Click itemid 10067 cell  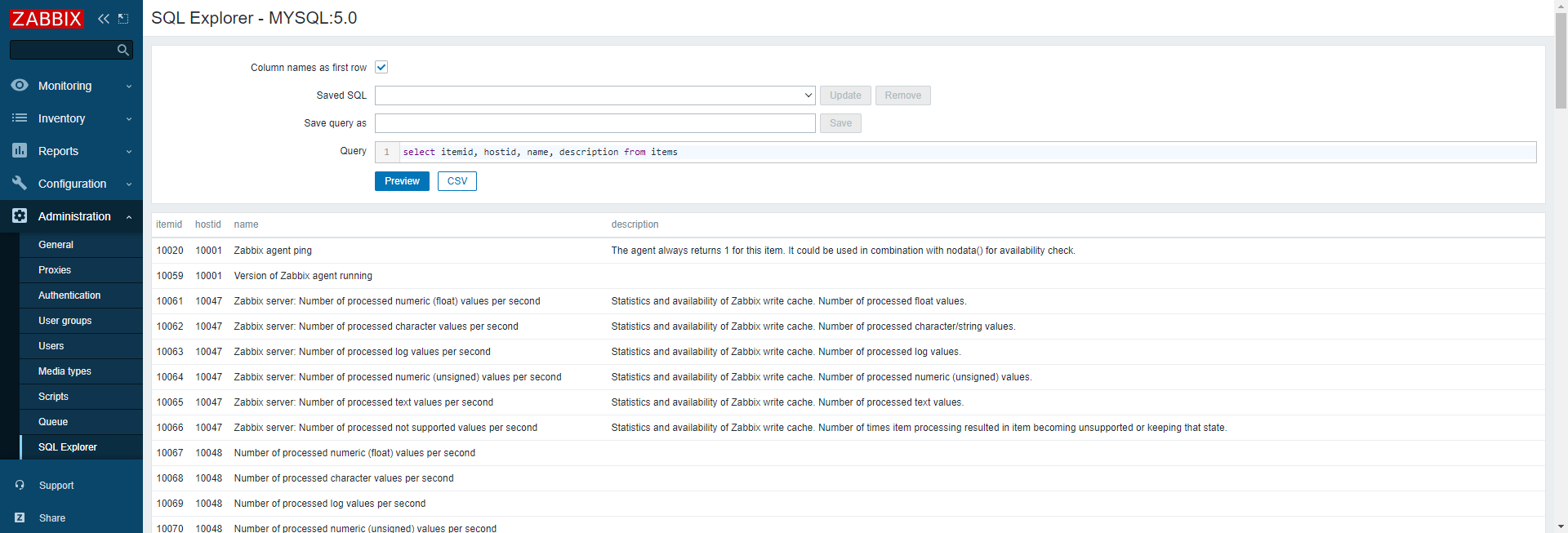pyautogui.click(x=170, y=453)
